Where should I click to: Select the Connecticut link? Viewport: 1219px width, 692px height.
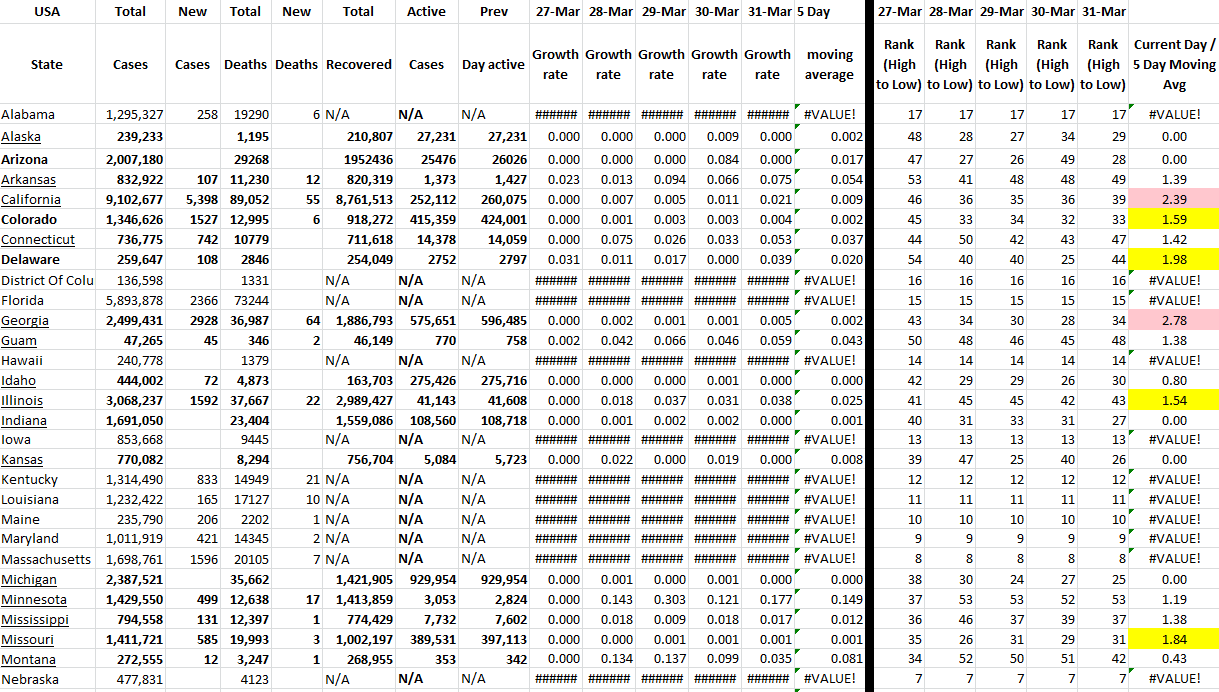coord(38,240)
